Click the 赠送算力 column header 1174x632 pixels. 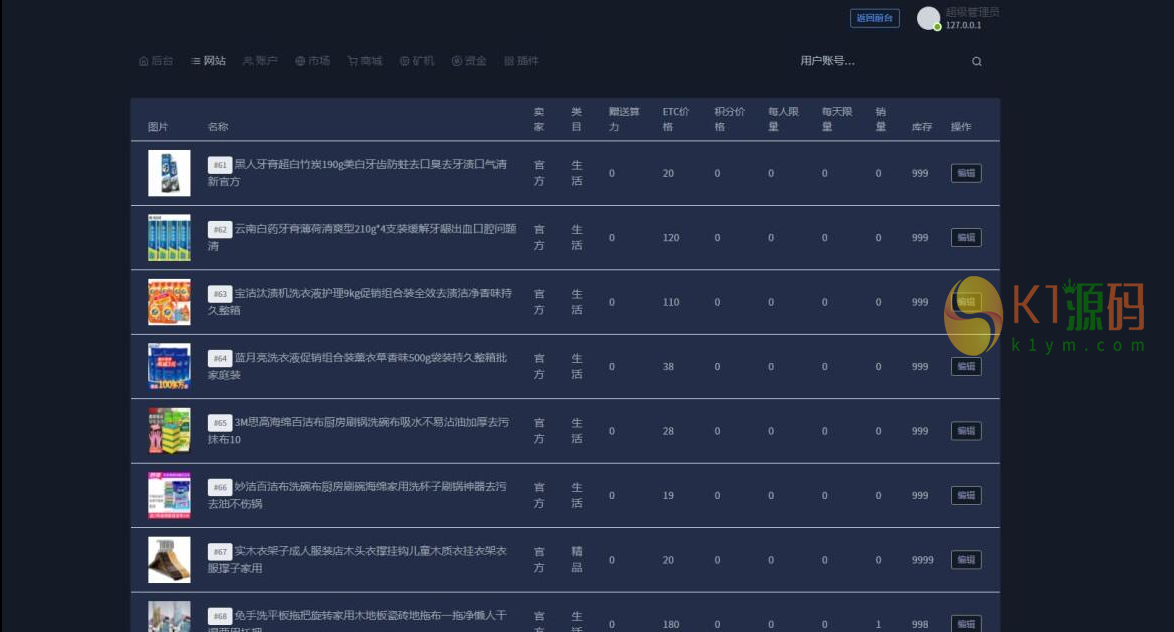(624, 119)
